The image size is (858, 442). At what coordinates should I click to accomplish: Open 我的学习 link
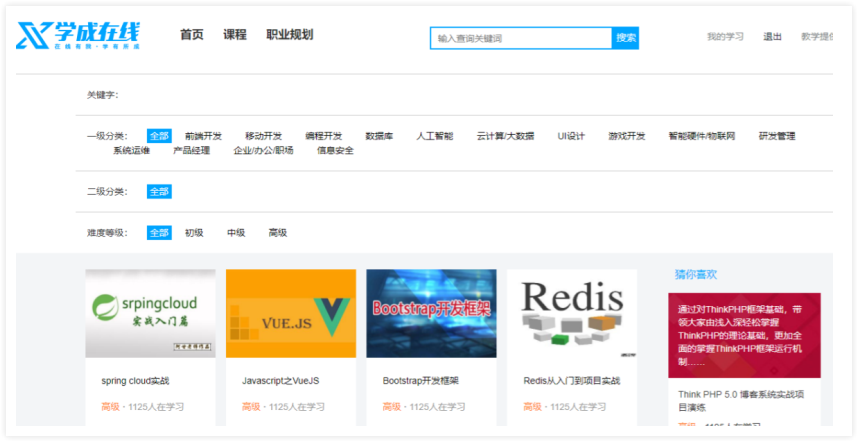point(725,37)
